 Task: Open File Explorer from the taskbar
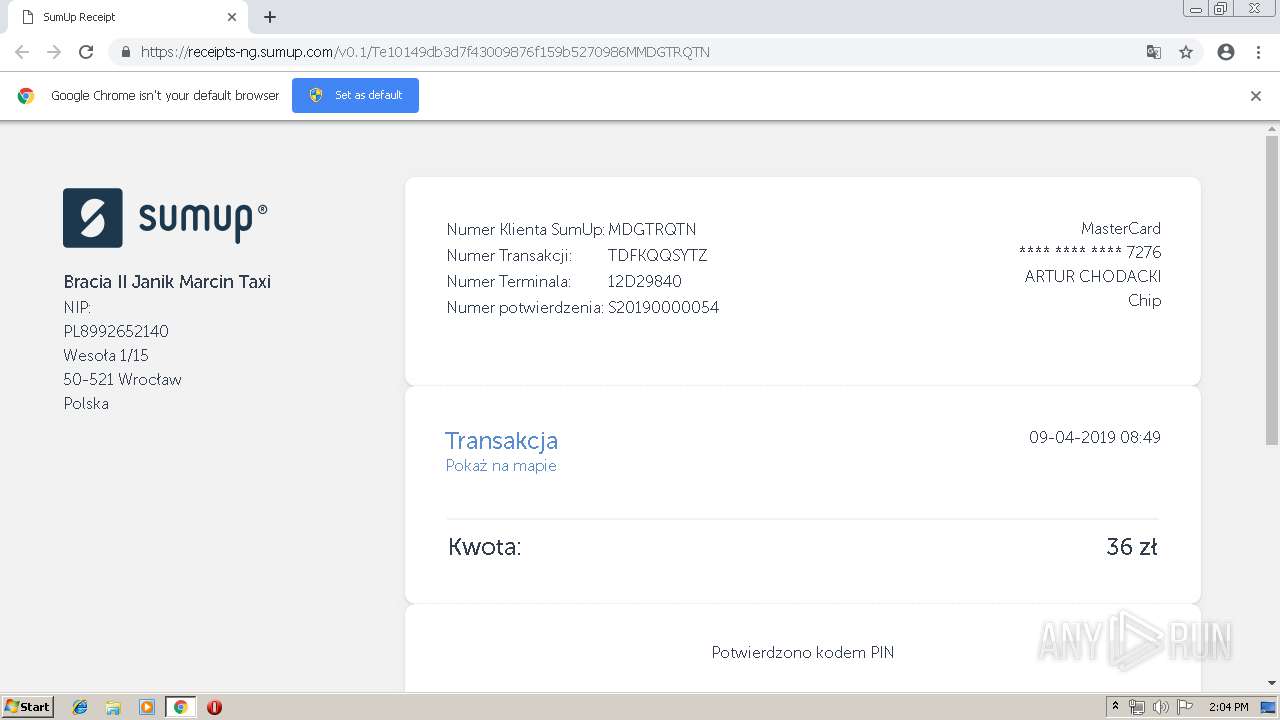coord(113,707)
